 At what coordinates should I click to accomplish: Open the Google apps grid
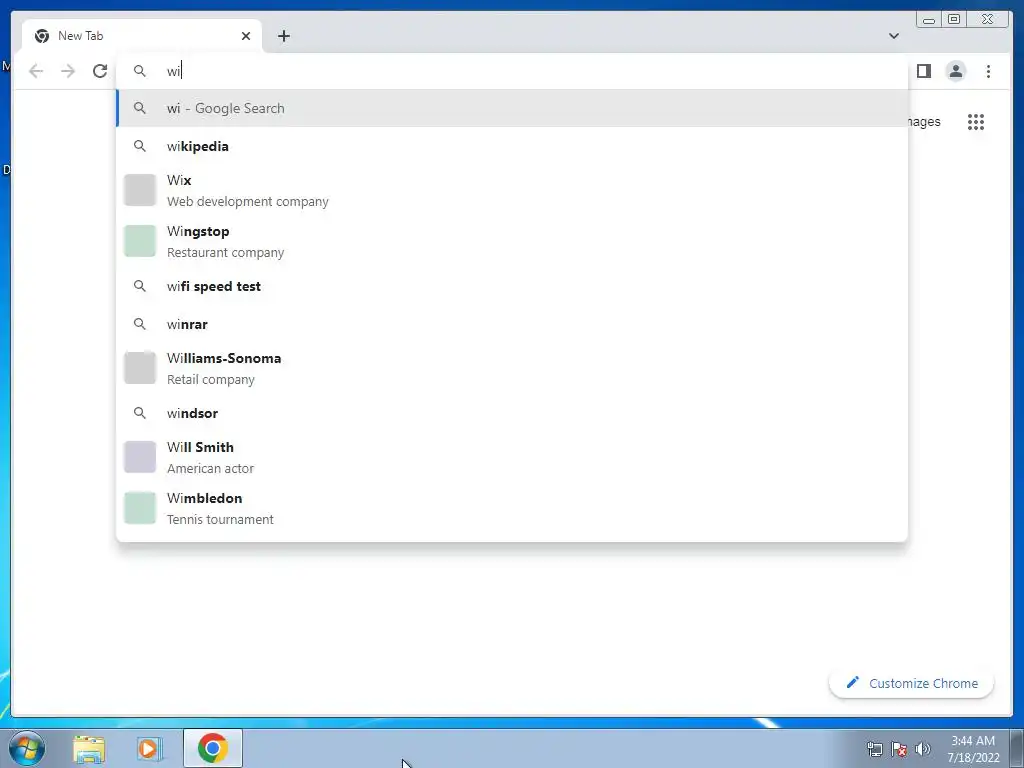976,121
